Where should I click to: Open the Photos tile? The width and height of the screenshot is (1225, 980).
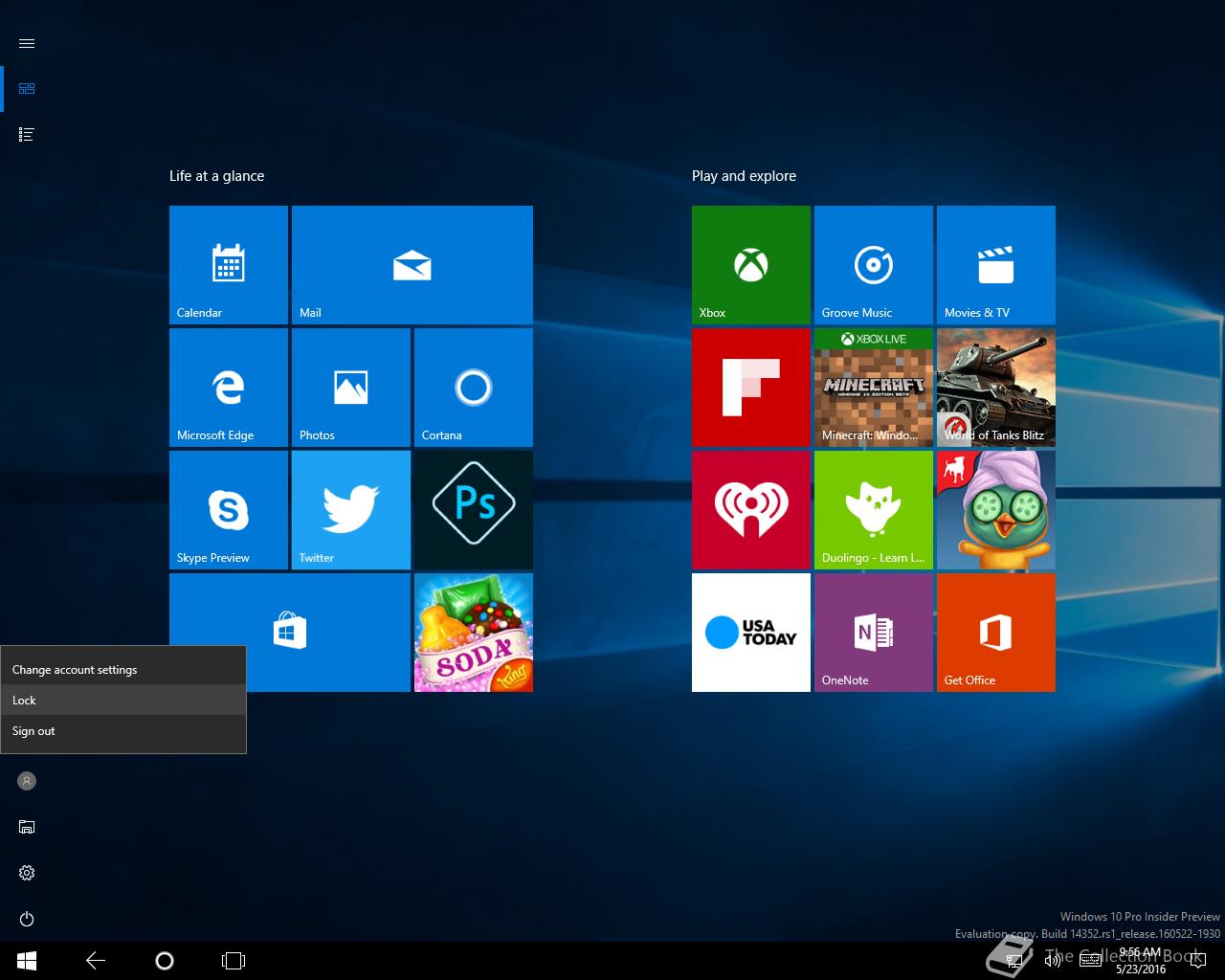pos(351,388)
